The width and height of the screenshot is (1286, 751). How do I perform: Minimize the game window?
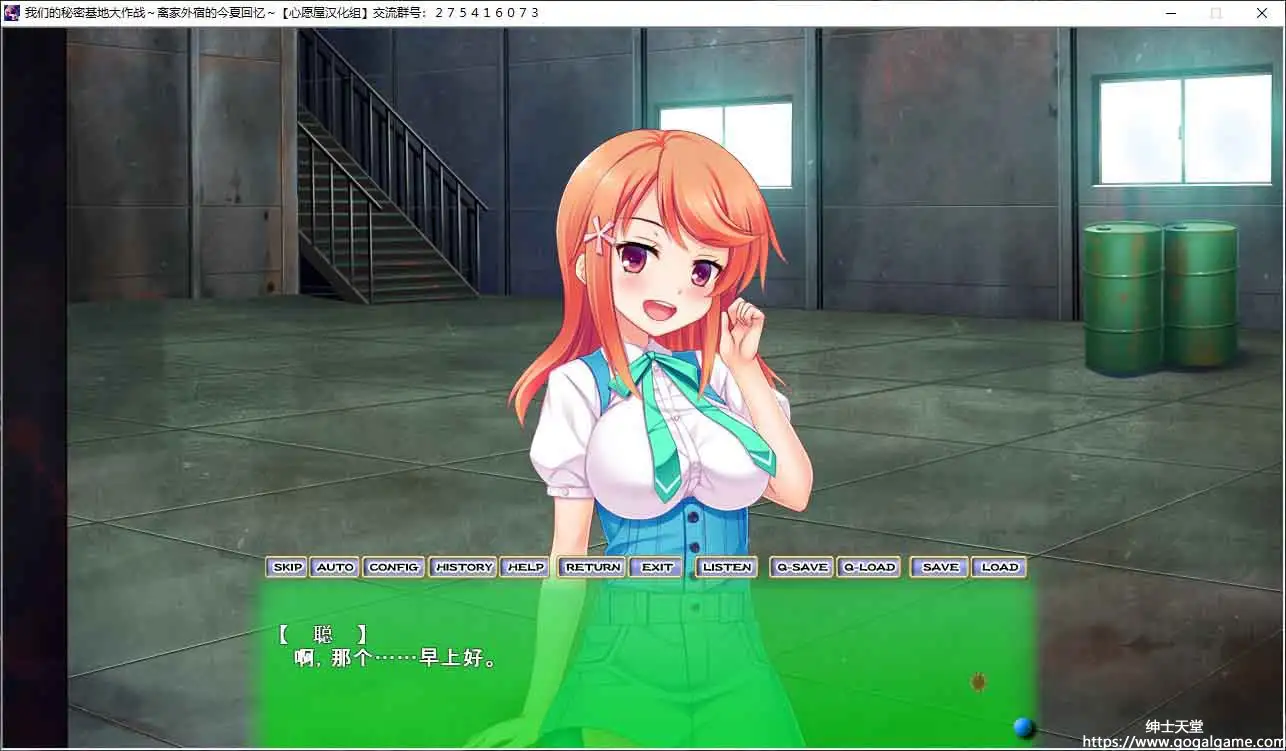(1171, 13)
